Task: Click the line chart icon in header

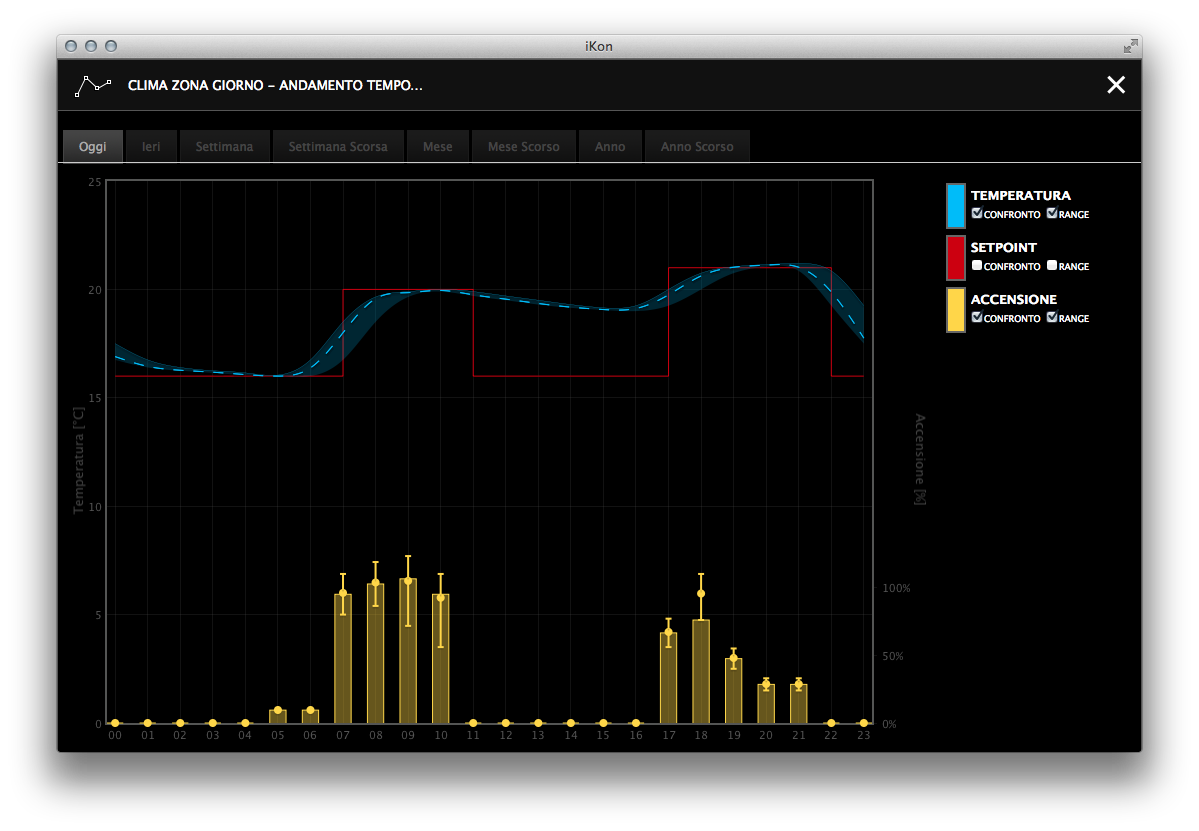Action: tap(93, 86)
